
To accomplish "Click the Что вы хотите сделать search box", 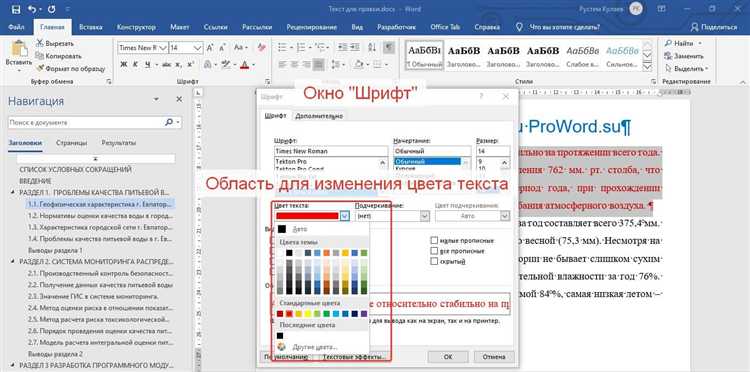I will point(564,27).
